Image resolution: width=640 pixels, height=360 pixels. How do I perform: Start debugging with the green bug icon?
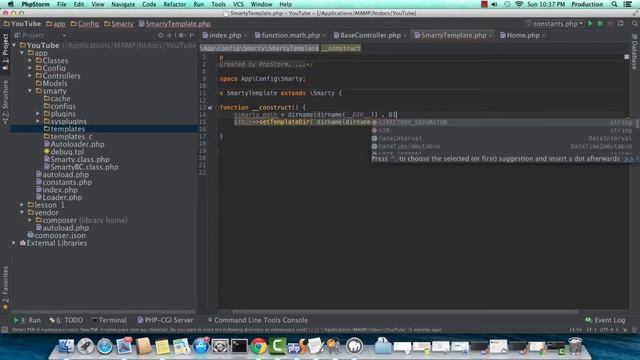pyautogui.click(x=600, y=24)
